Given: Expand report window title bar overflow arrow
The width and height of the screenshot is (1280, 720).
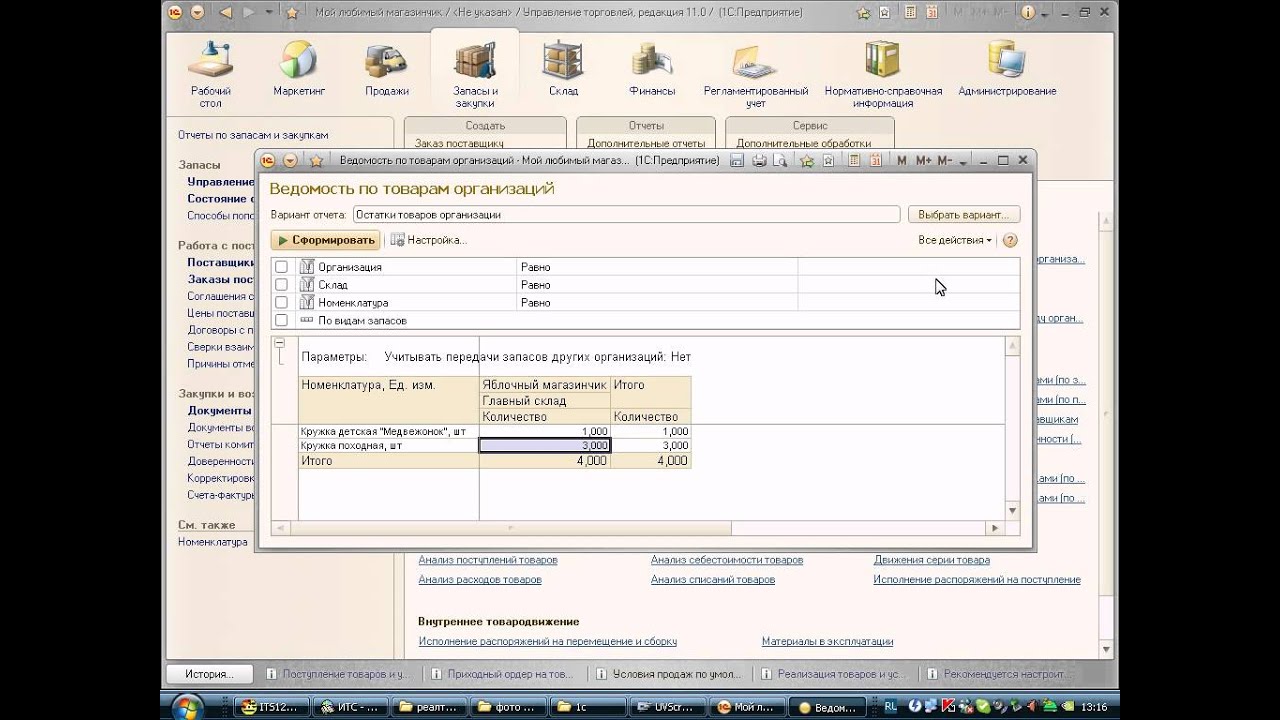Looking at the screenshot, I should [x=964, y=161].
